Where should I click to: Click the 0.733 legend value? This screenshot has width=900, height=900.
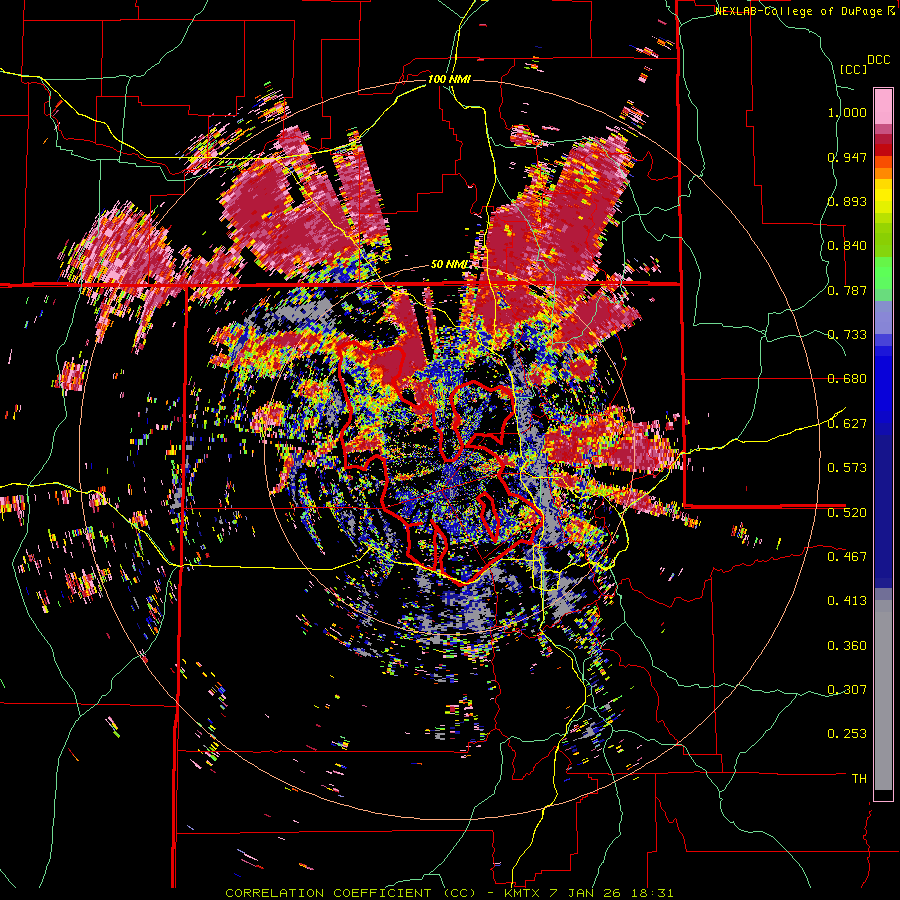coord(847,335)
